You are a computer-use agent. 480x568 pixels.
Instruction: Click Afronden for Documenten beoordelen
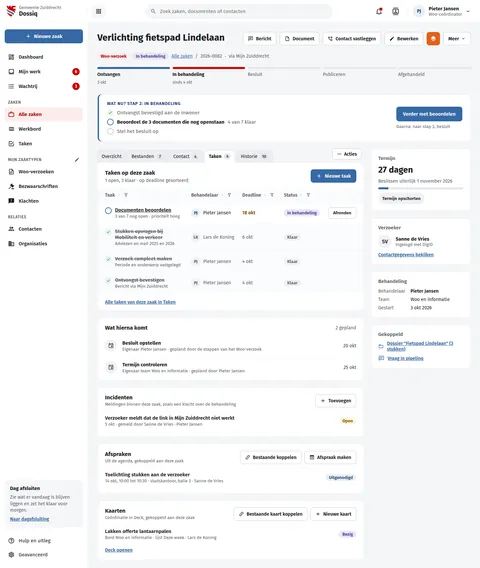pyautogui.click(x=342, y=213)
